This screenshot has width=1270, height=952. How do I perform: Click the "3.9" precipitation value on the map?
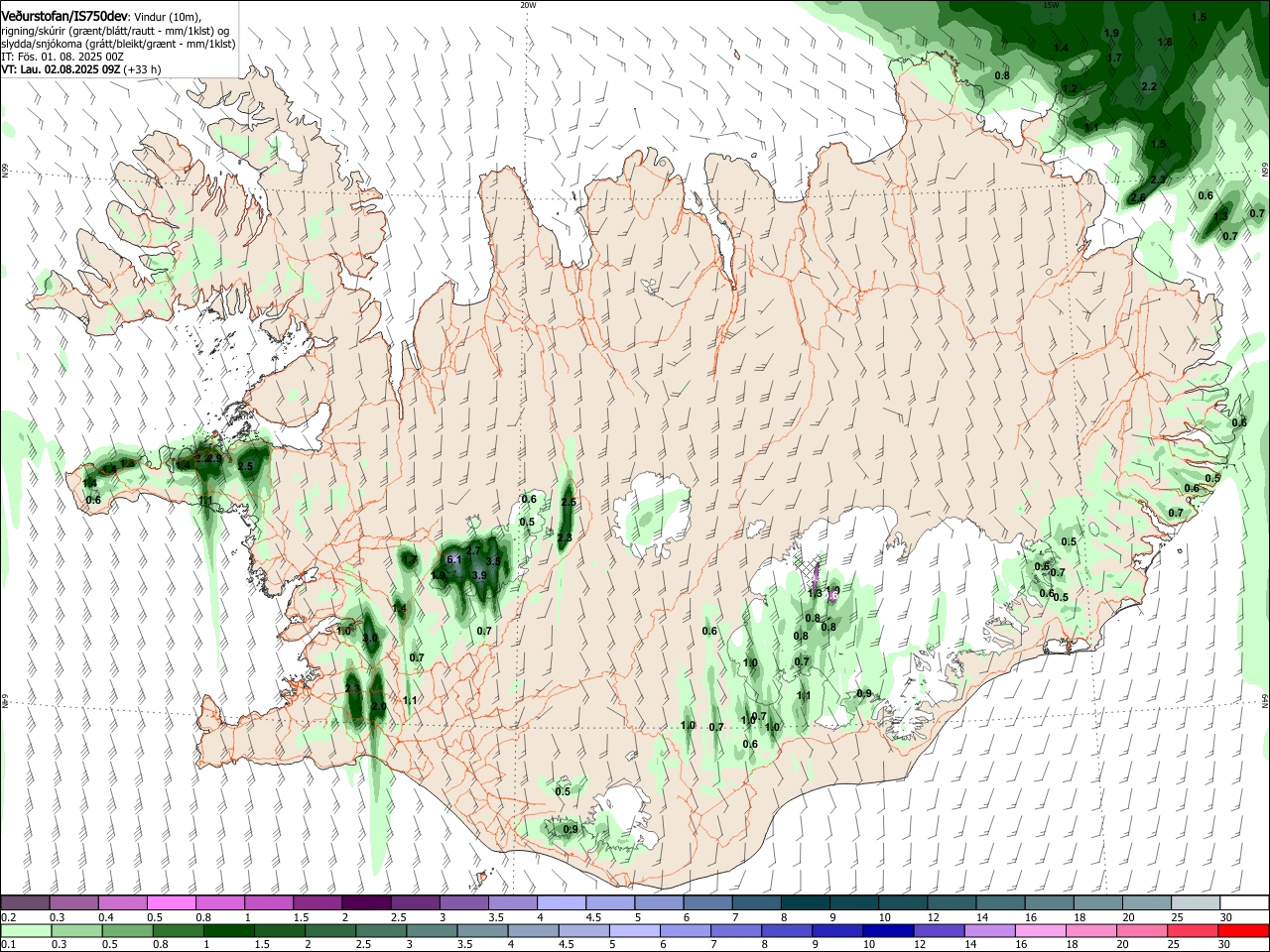pos(479,575)
